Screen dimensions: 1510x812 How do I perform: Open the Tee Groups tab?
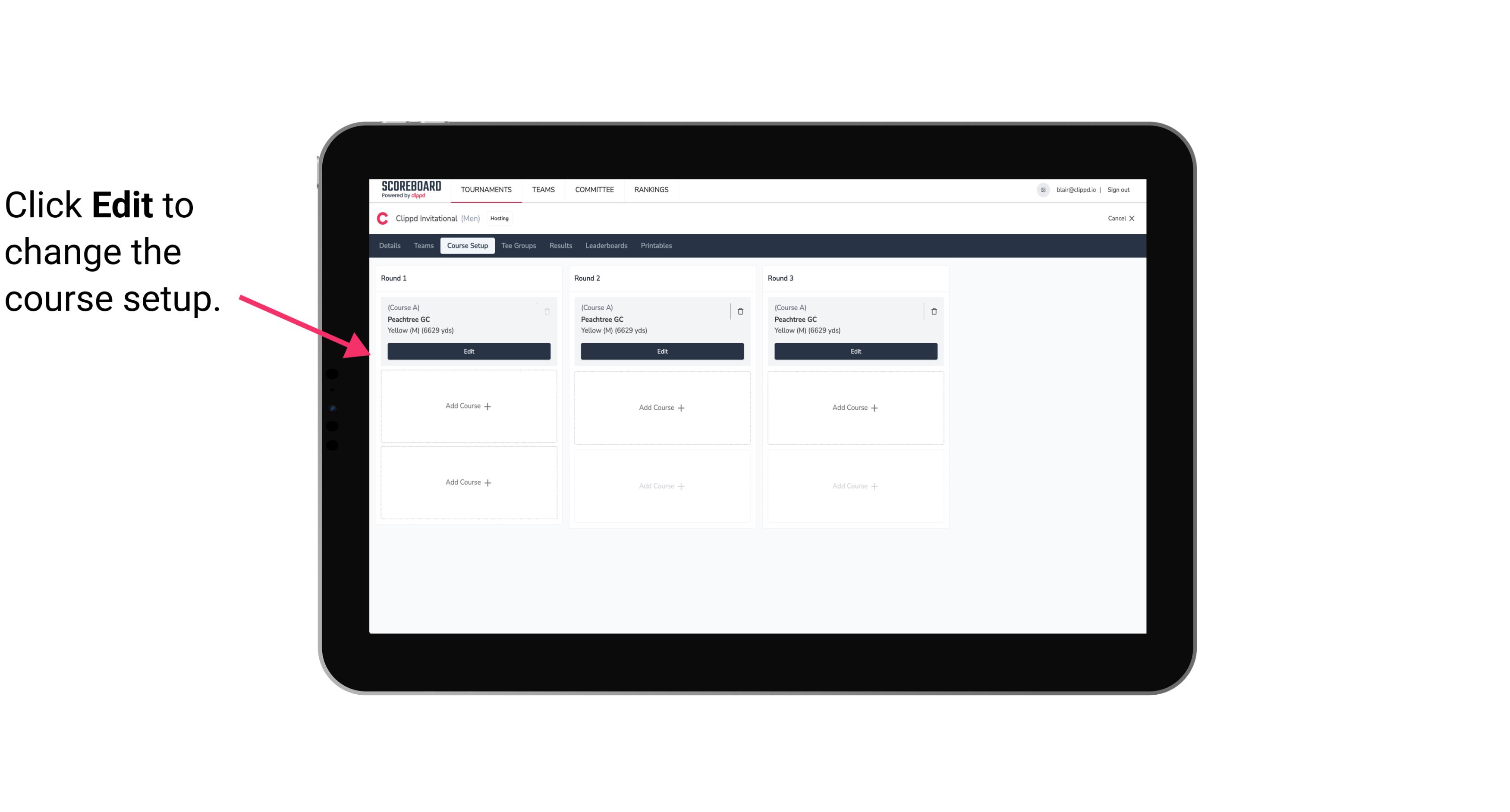point(518,246)
